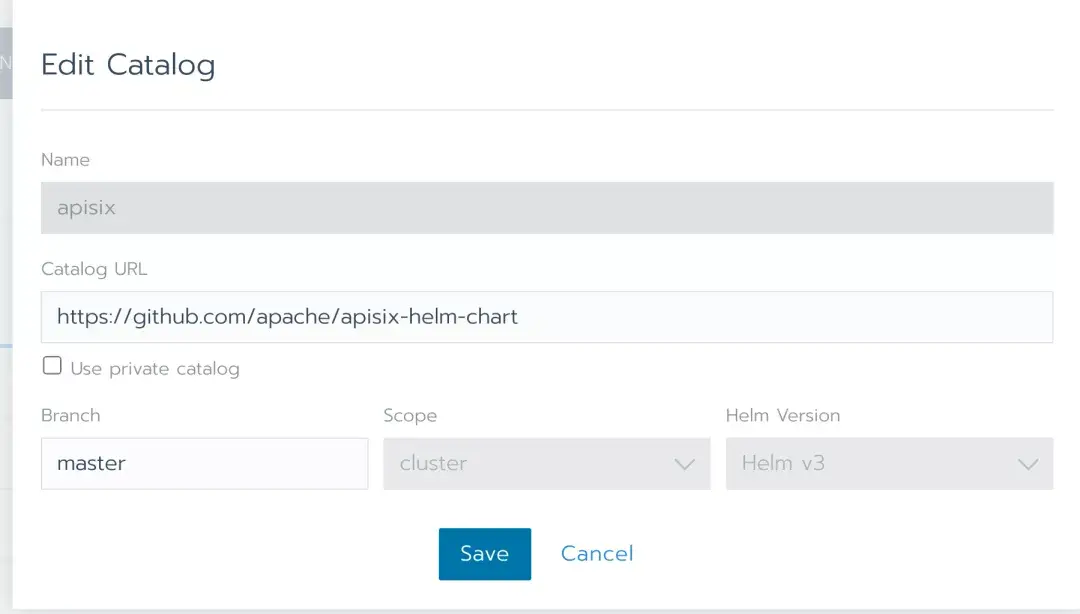This screenshot has width=1080, height=614.
Task: Click the Branch field containing master
Action: point(204,463)
